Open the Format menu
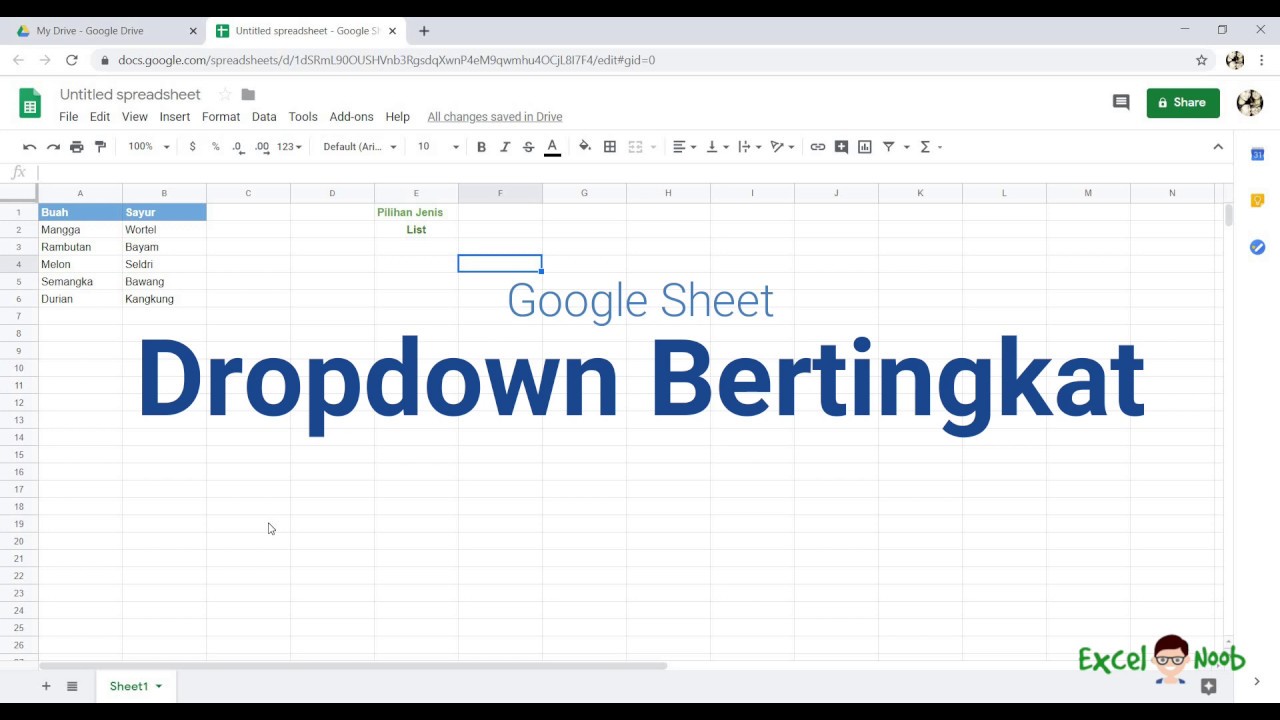The height and width of the screenshot is (720, 1280). click(x=221, y=117)
